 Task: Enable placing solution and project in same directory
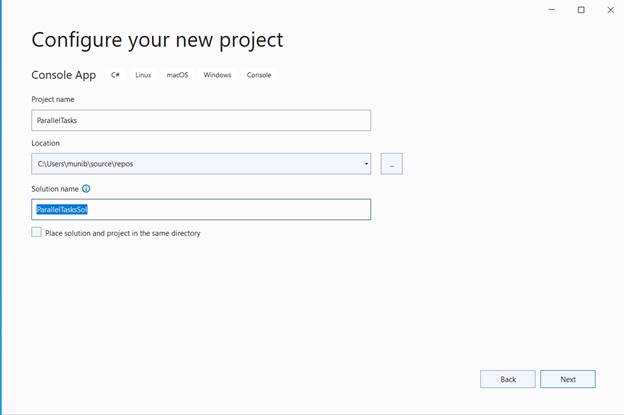[36, 232]
